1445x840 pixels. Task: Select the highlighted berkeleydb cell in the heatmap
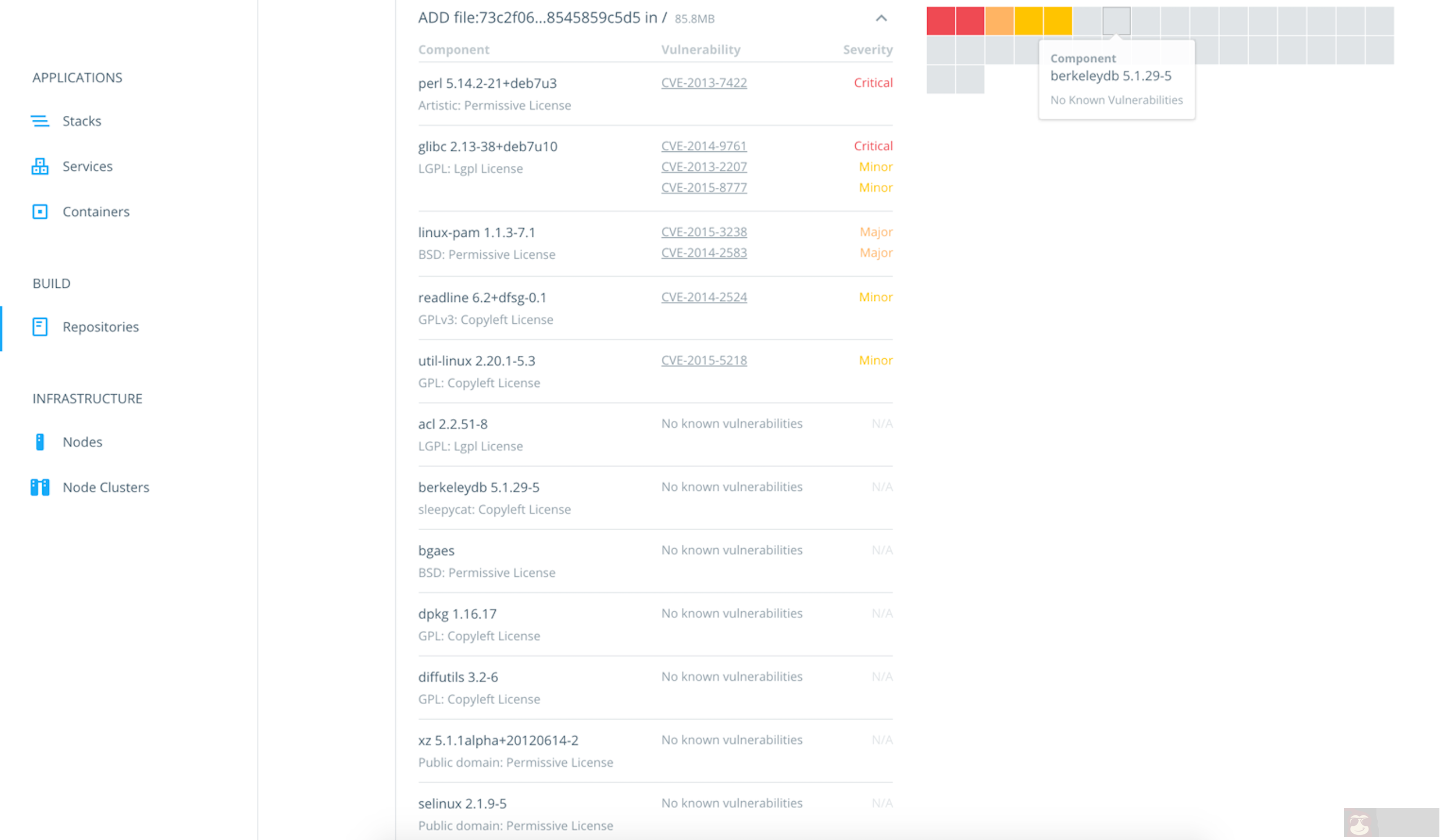(1116, 20)
